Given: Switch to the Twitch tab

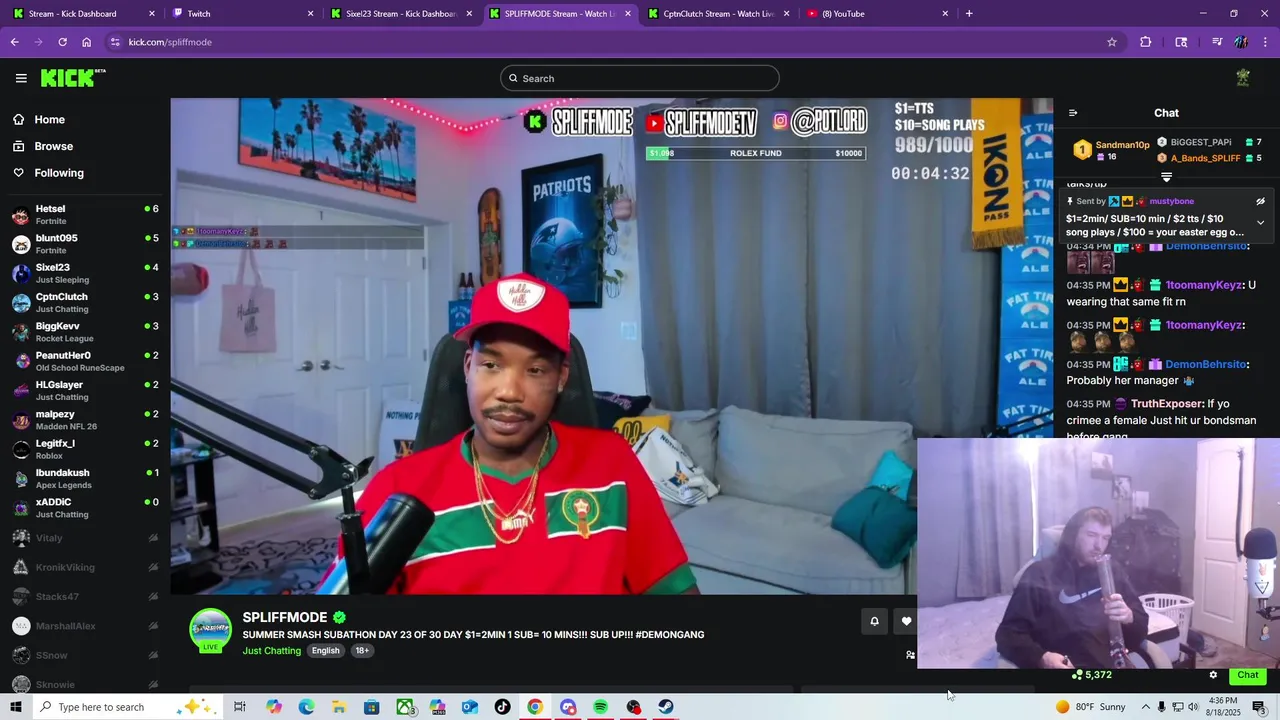Looking at the screenshot, I should click(x=243, y=14).
